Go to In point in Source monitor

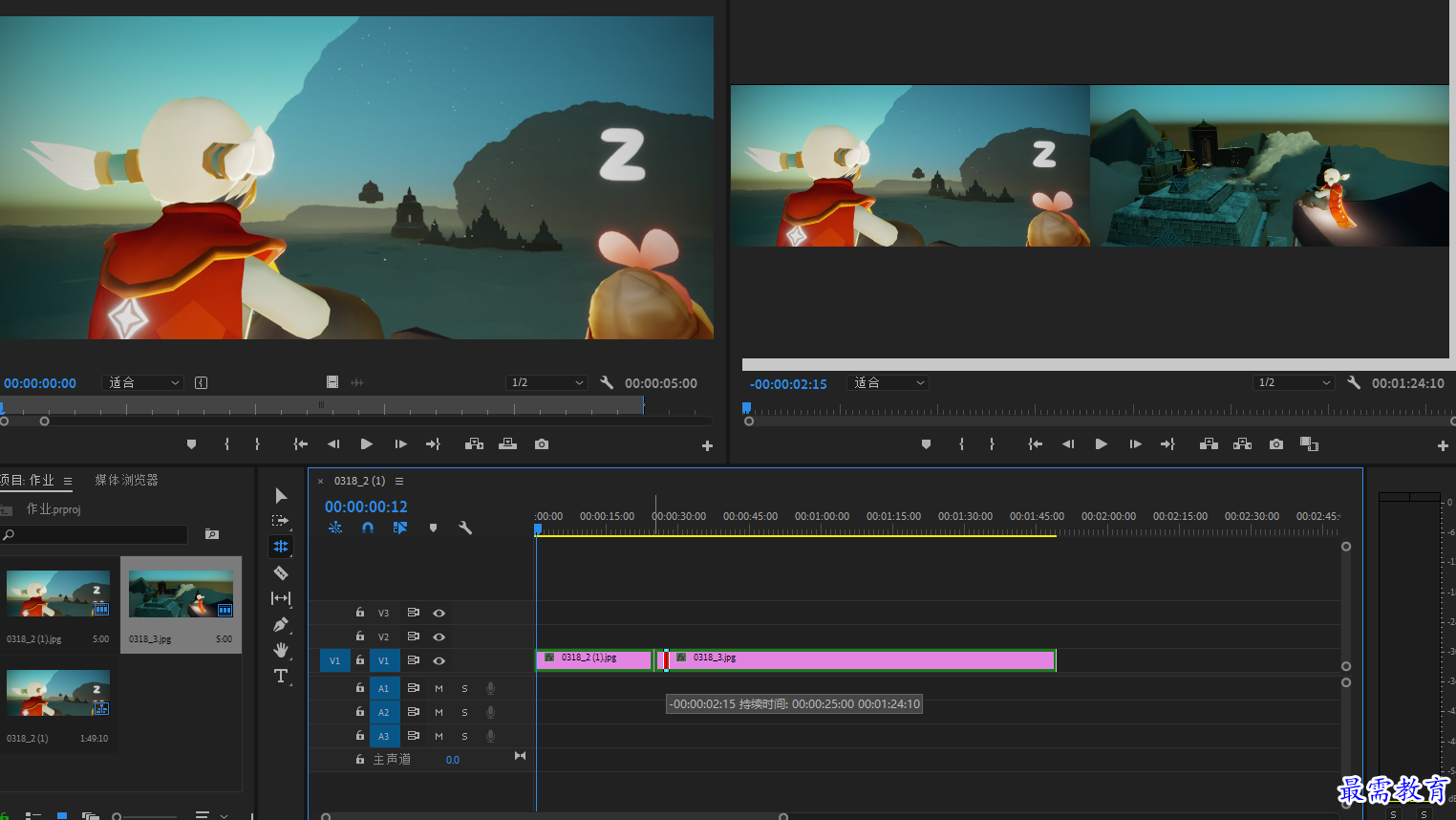(x=300, y=444)
